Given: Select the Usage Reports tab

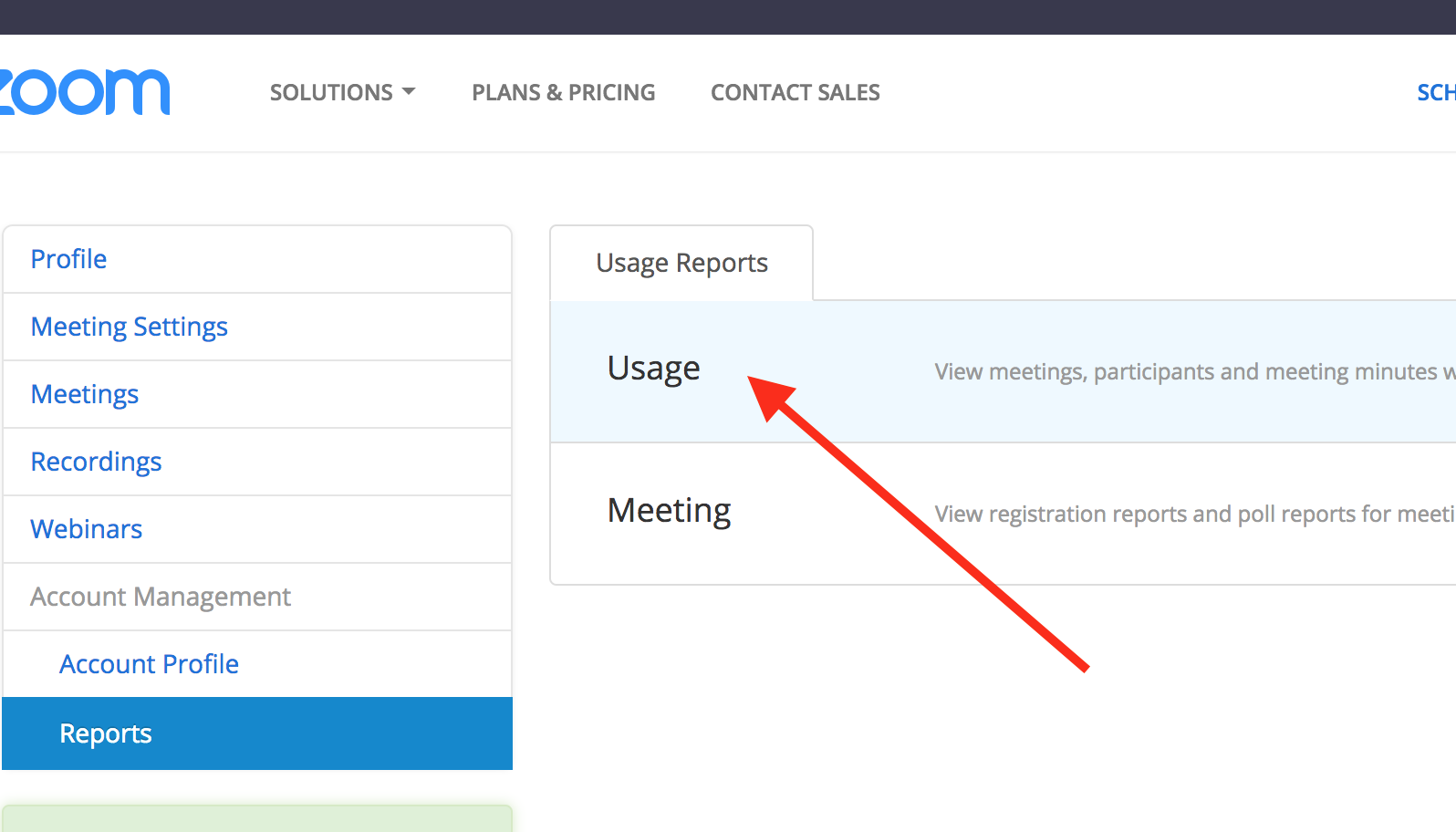Looking at the screenshot, I should coord(681,263).
